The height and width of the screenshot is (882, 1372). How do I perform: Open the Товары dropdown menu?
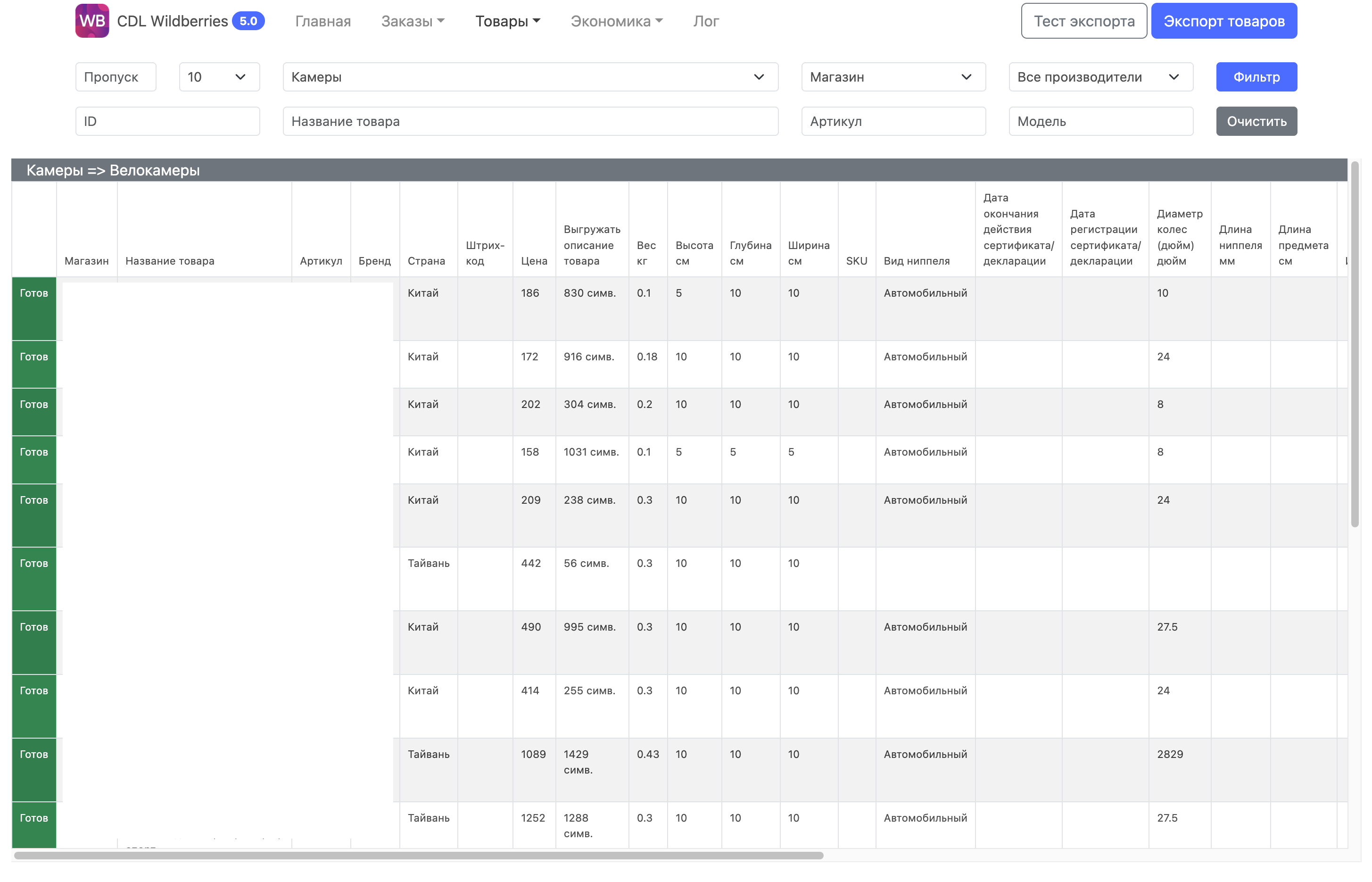508,21
